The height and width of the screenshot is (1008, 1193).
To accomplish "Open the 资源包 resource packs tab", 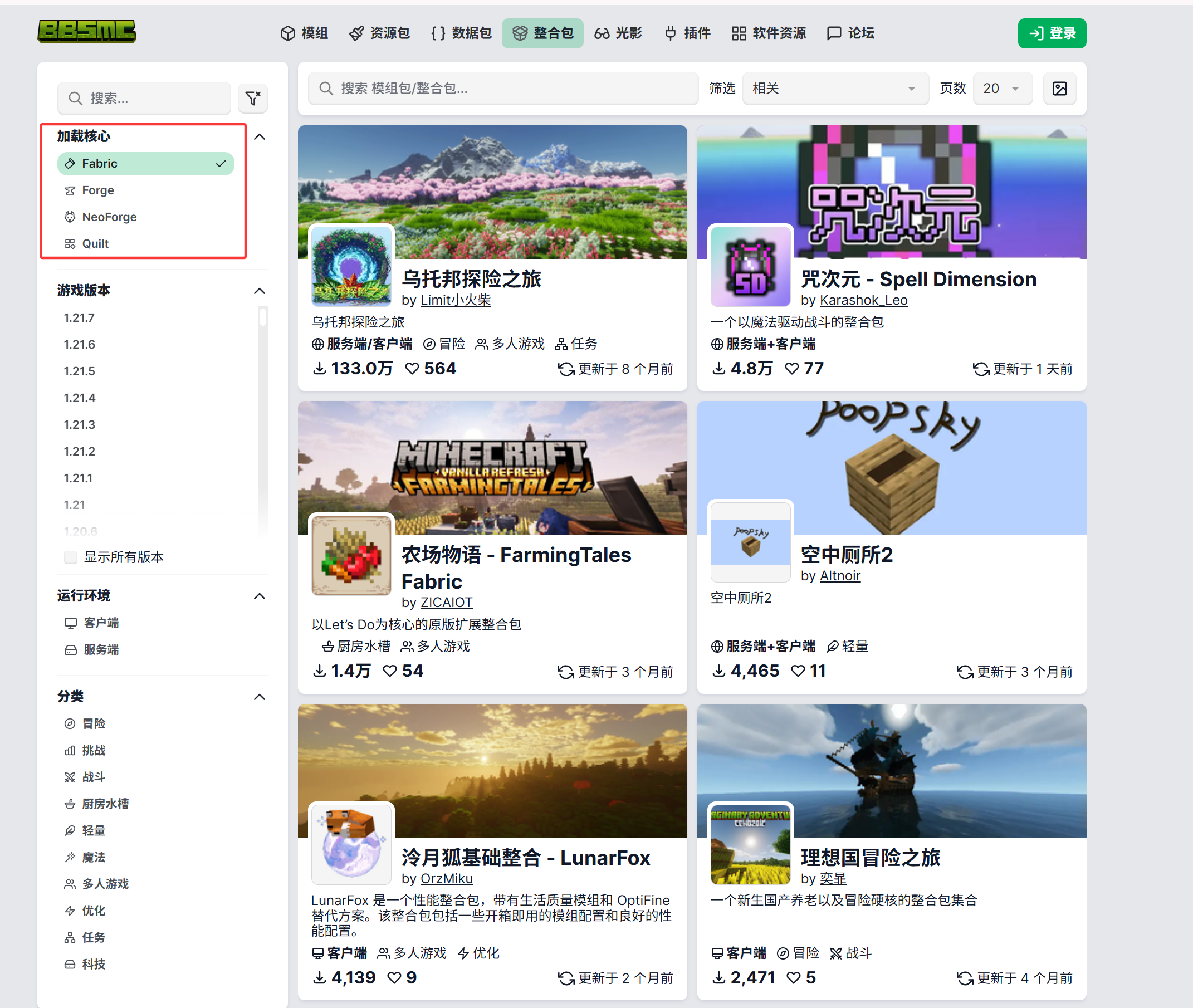I will (379, 33).
